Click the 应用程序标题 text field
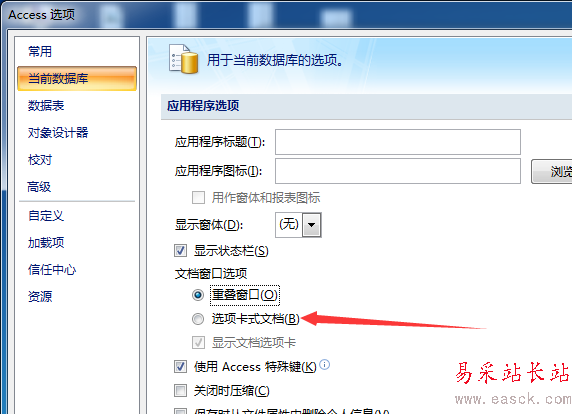Image resolution: width=572 pixels, height=414 pixels. (398, 142)
